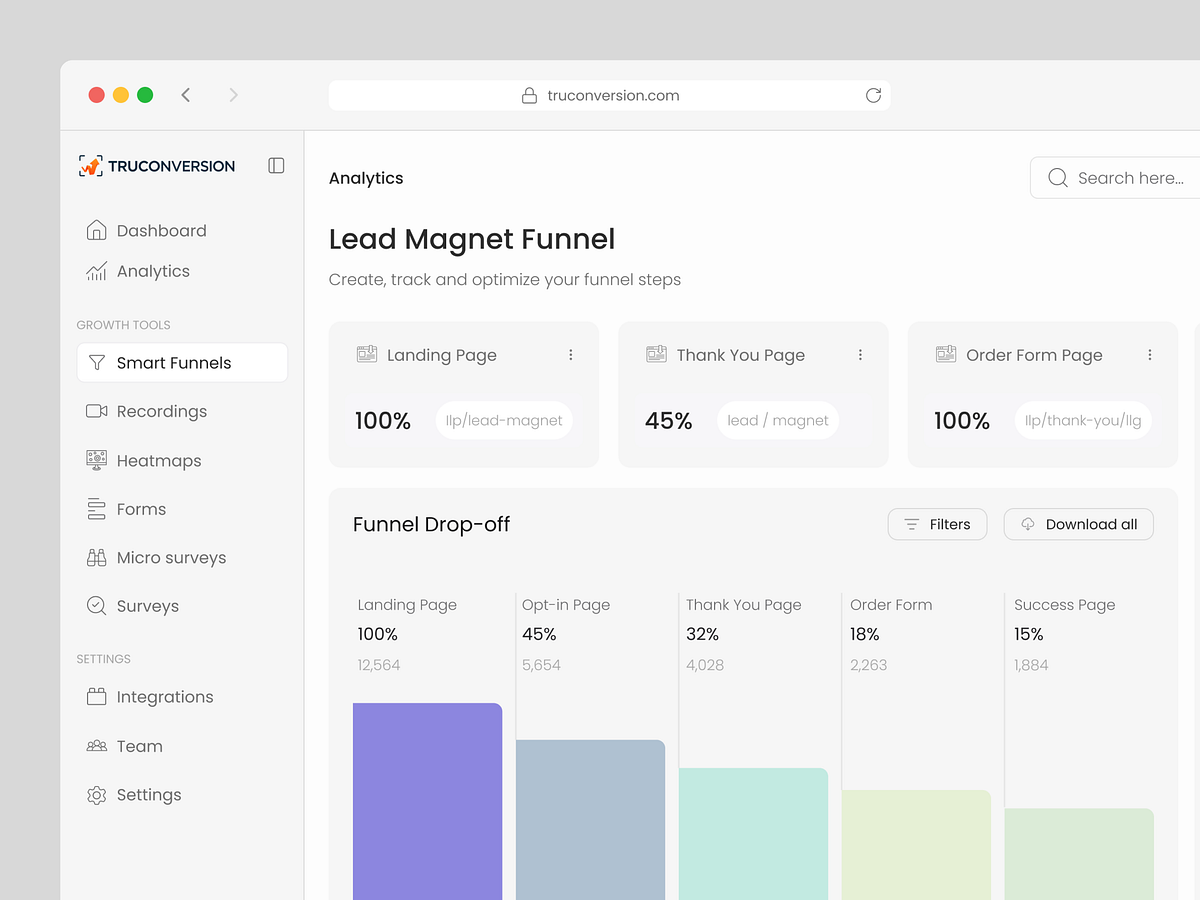The image size is (1200, 900).
Task: Click the Analytics breadcrumb heading
Action: coord(366,178)
